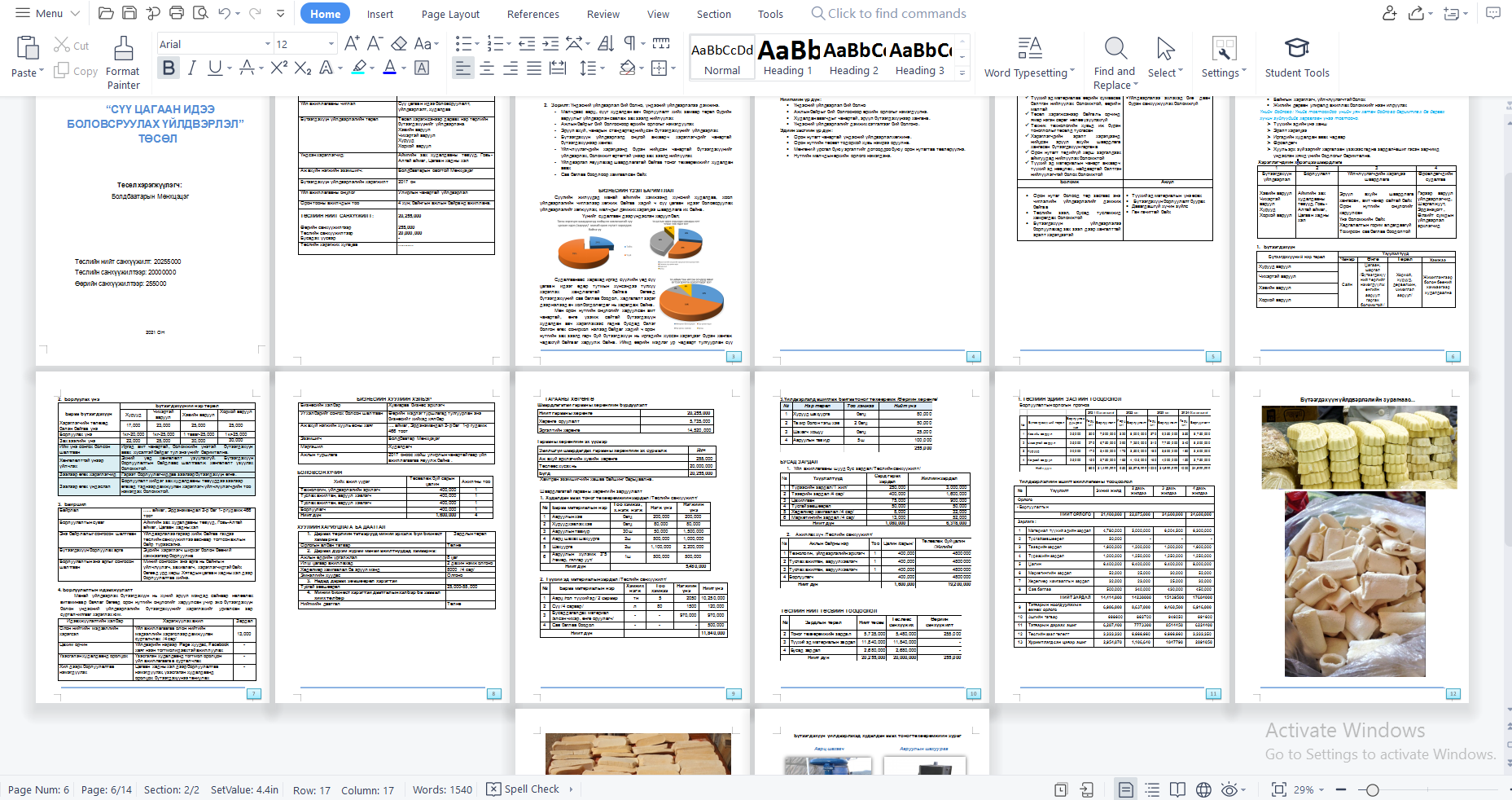This screenshot has height=800, width=1512.
Task: Toggle Print Layout view in status bar
Action: [1125, 789]
